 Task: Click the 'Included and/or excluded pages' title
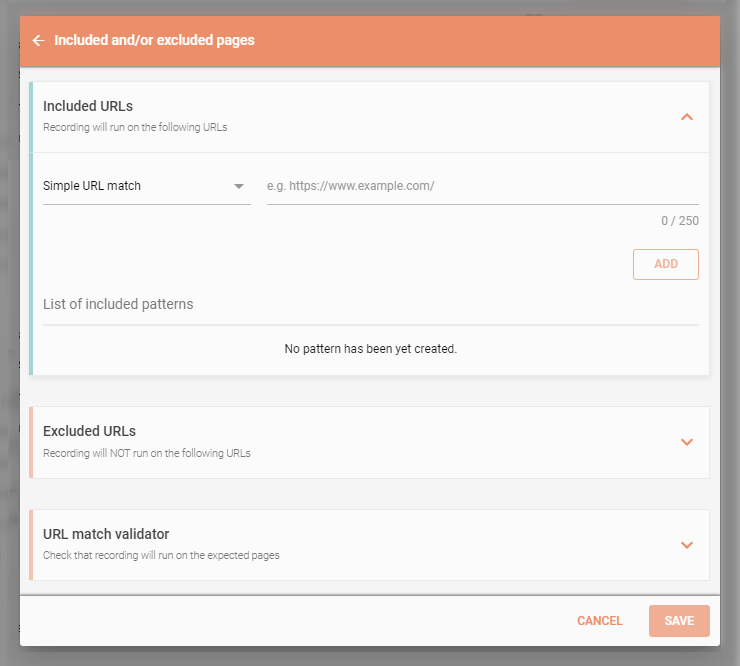(154, 40)
